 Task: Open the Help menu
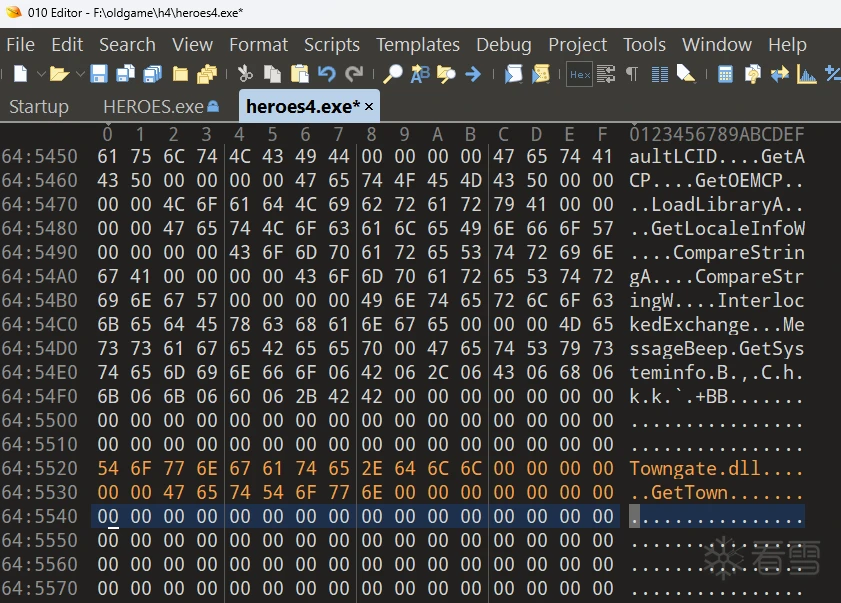coord(787,45)
